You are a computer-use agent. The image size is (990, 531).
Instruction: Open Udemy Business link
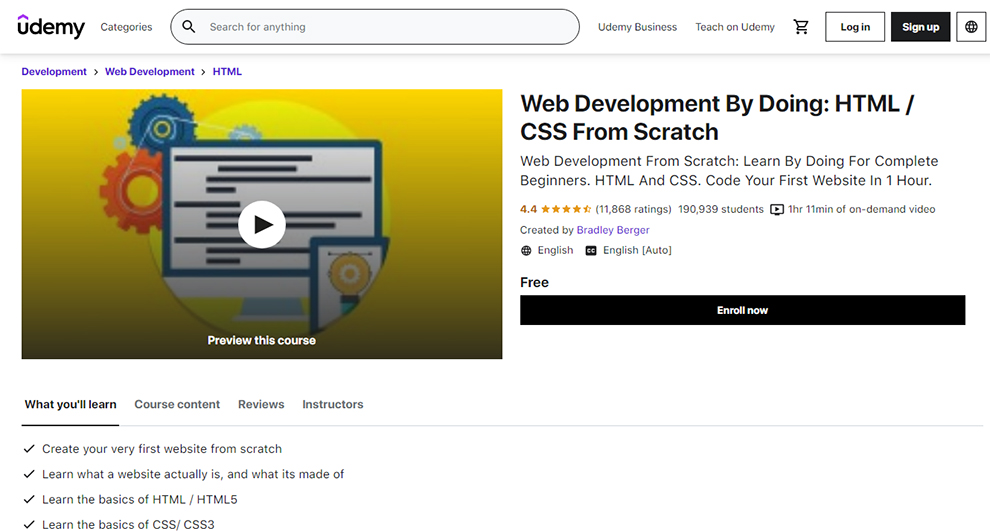[637, 27]
